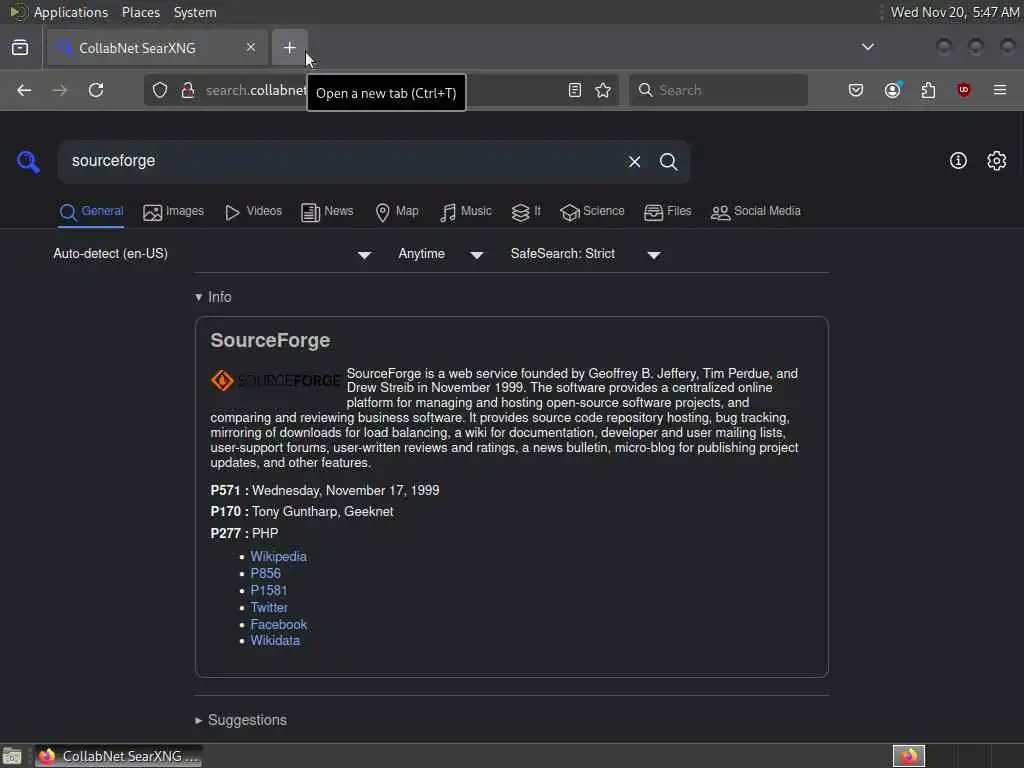The height and width of the screenshot is (768, 1024).
Task: Open the SafeSearch: Strict dropdown
Action: click(586, 254)
